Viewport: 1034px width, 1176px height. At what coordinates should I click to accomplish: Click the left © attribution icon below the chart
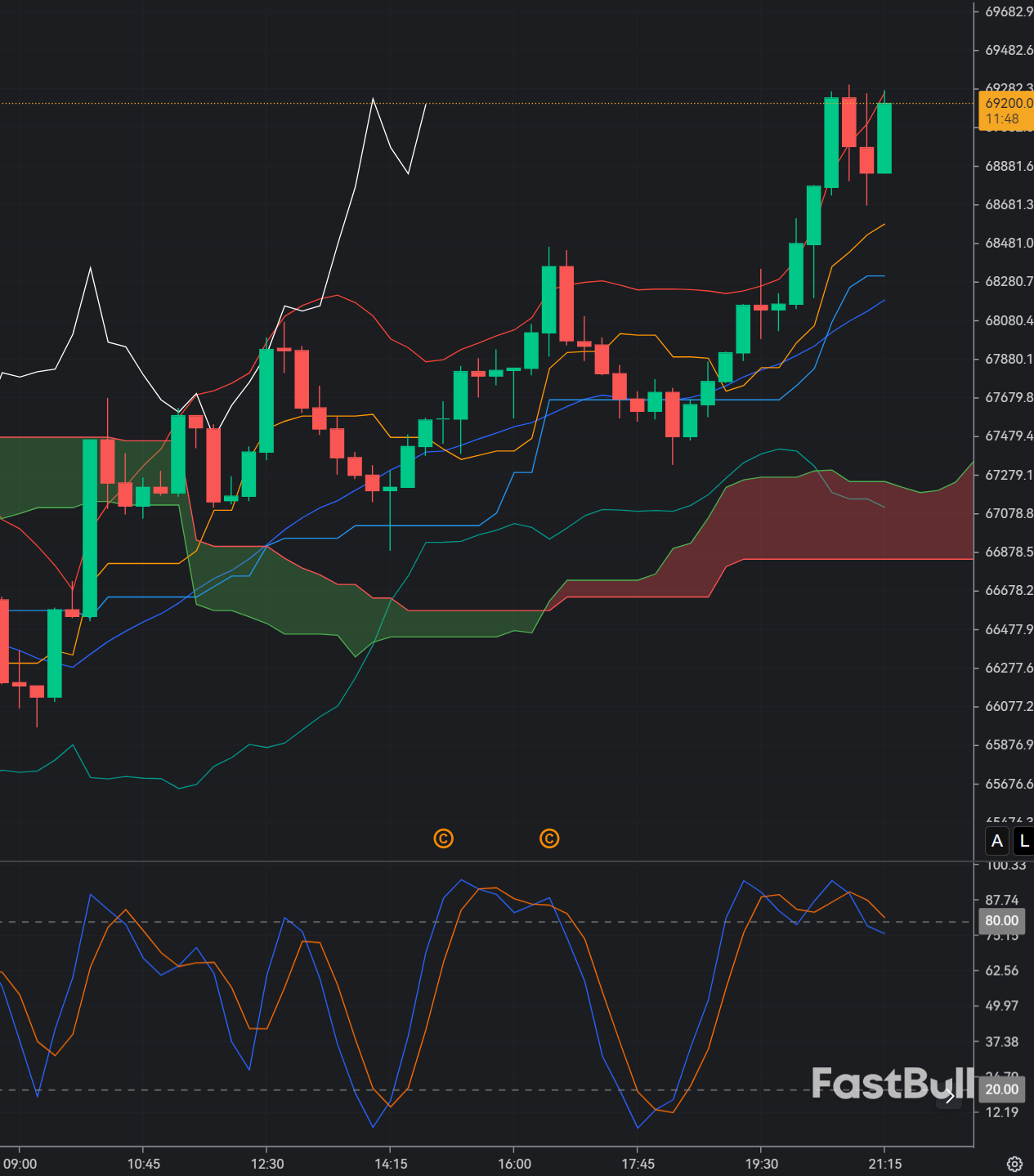pyautogui.click(x=442, y=838)
